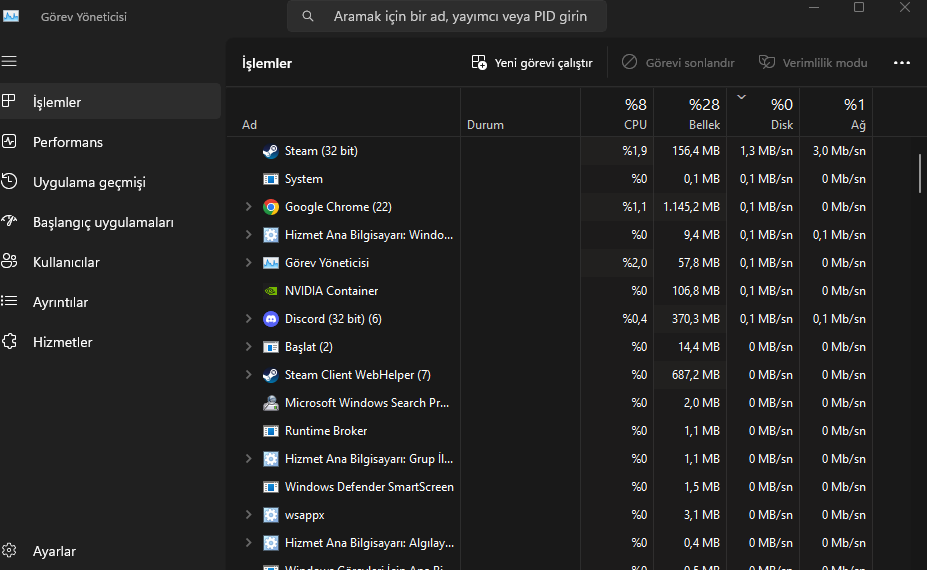Click the Steam Client WebHelper icon
Viewport: 927px width, 570px height.
point(271,375)
